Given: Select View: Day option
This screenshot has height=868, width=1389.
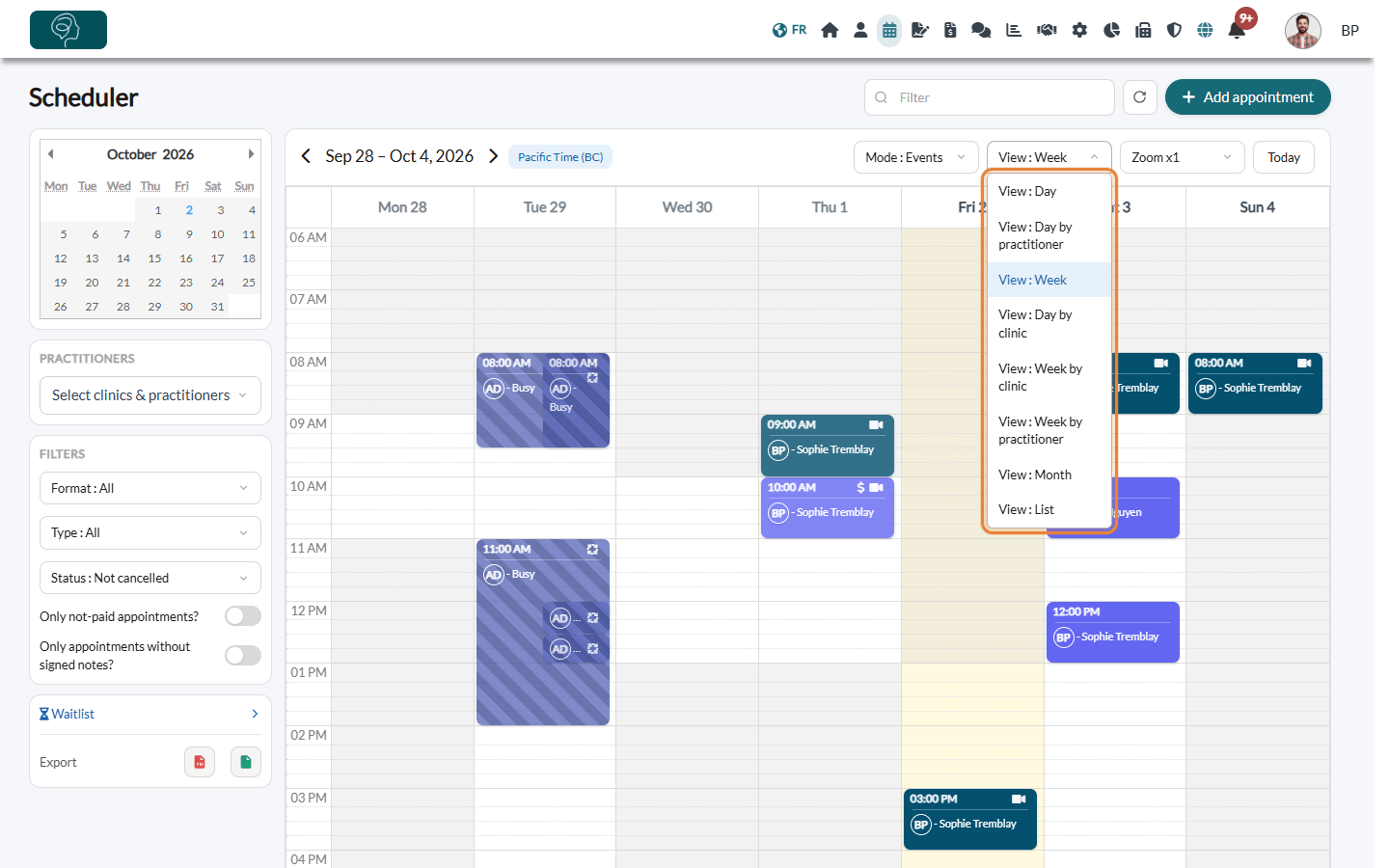Looking at the screenshot, I should click(1049, 192).
